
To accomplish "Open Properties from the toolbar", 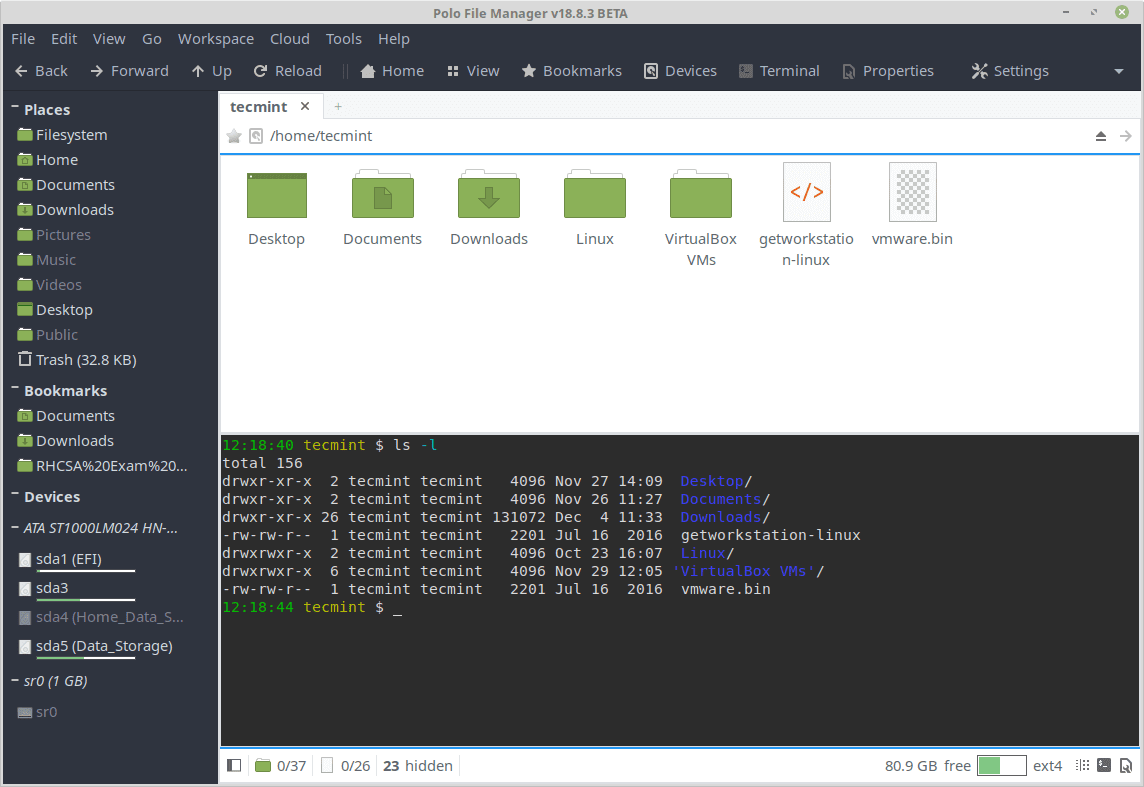I will click(887, 70).
